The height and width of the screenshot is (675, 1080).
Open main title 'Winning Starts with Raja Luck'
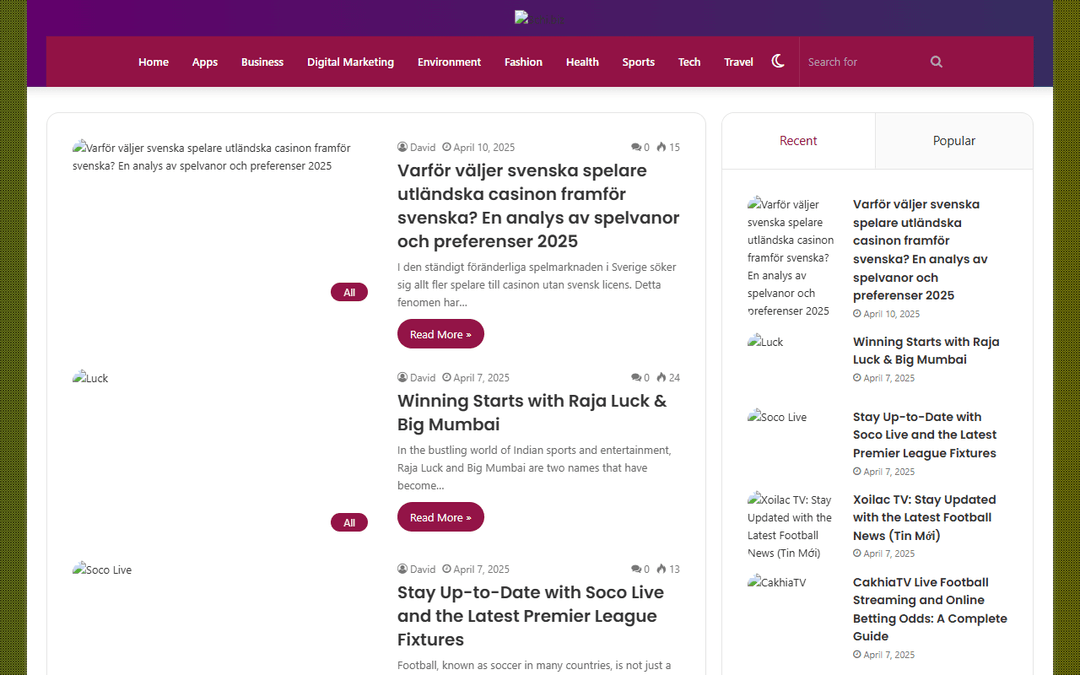tap(532, 412)
